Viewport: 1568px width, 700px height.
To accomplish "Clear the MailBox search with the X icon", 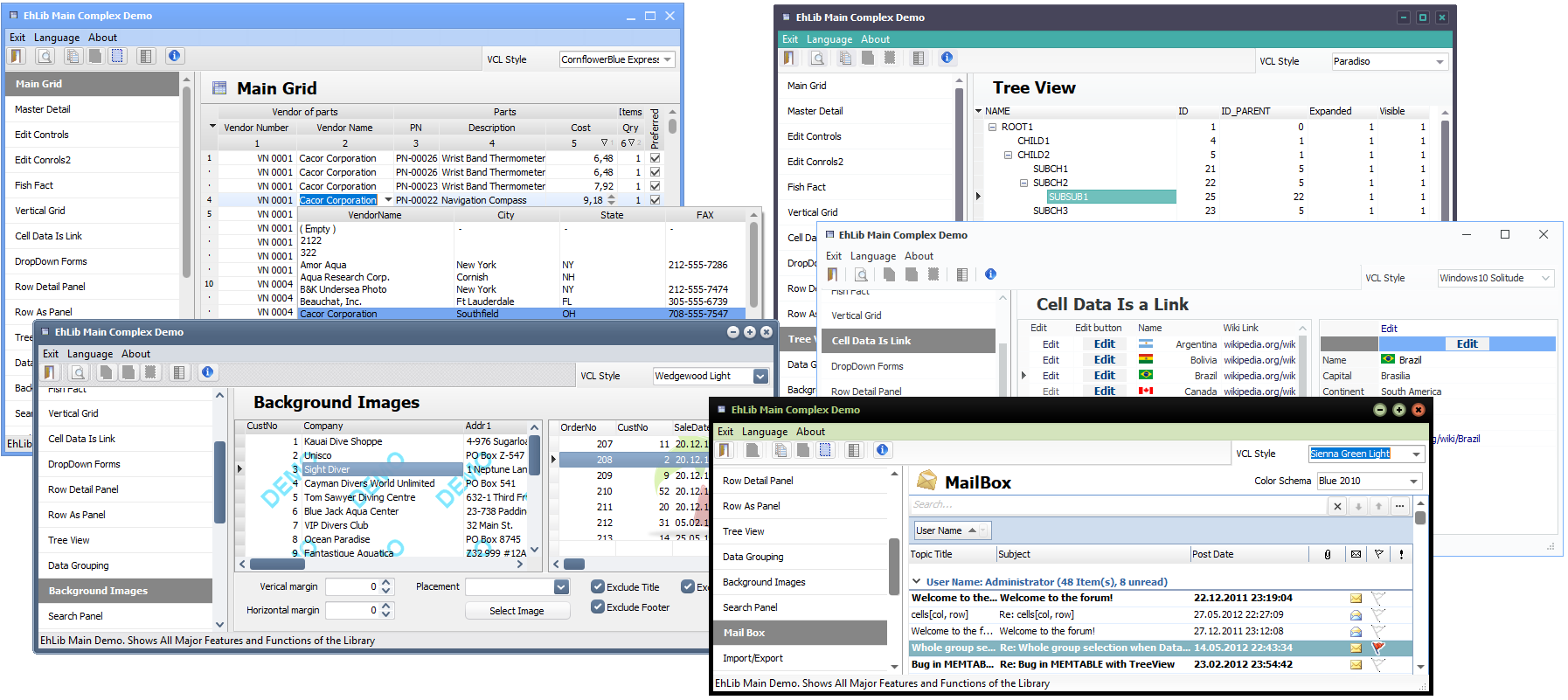I will point(1337,506).
